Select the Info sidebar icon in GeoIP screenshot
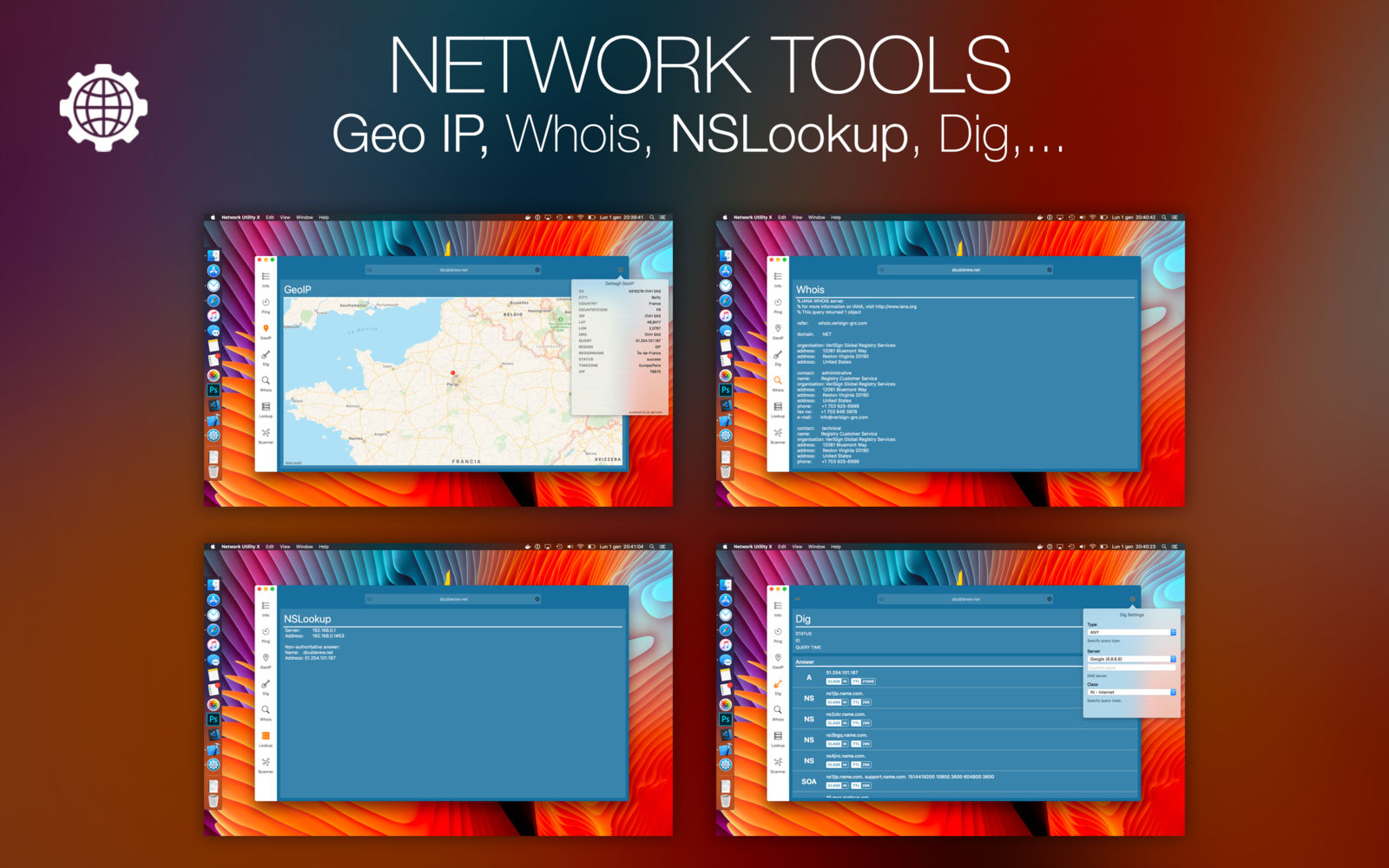The image size is (1389, 868). pos(266,276)
